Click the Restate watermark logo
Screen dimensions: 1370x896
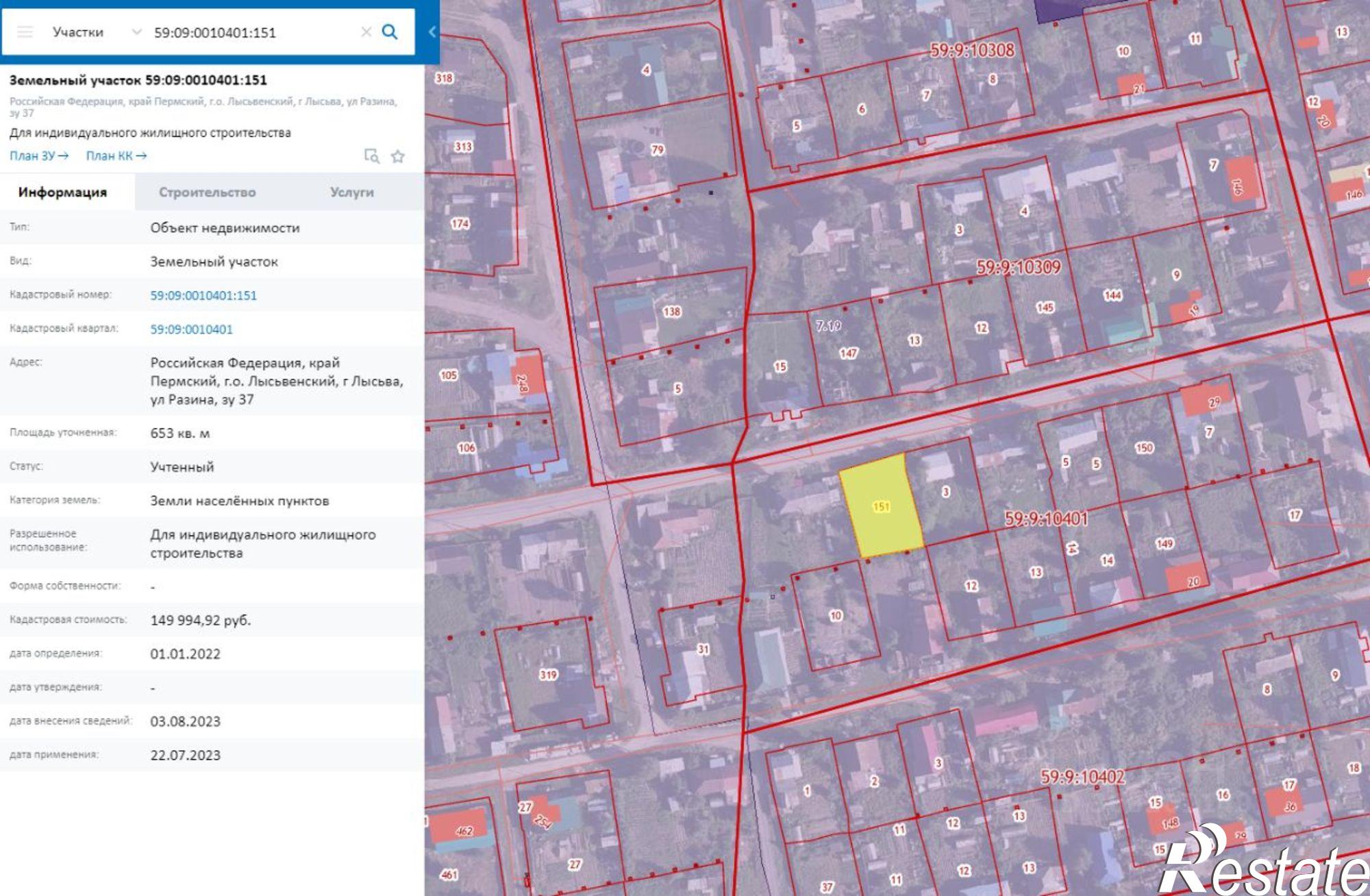pyautogui.click(x=1264, y=867)
